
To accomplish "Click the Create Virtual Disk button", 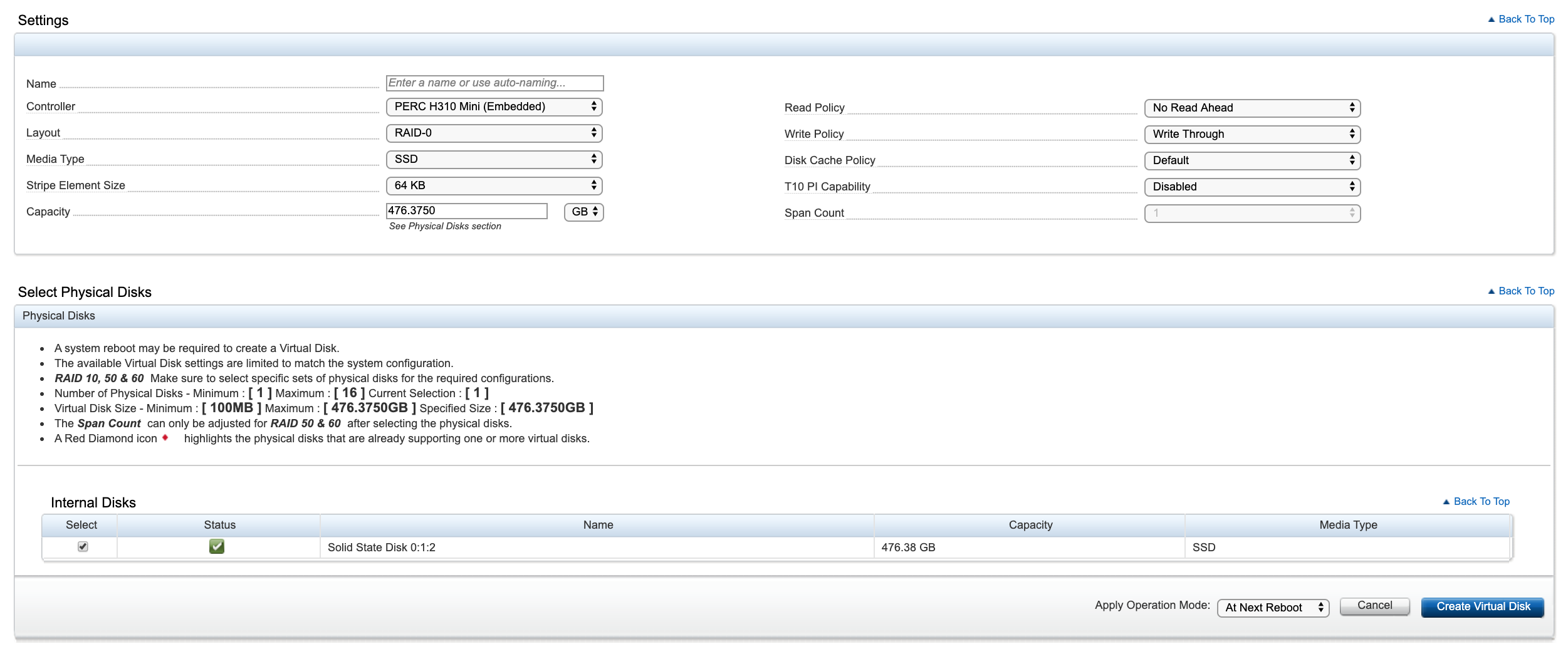I will point(1482,607).
